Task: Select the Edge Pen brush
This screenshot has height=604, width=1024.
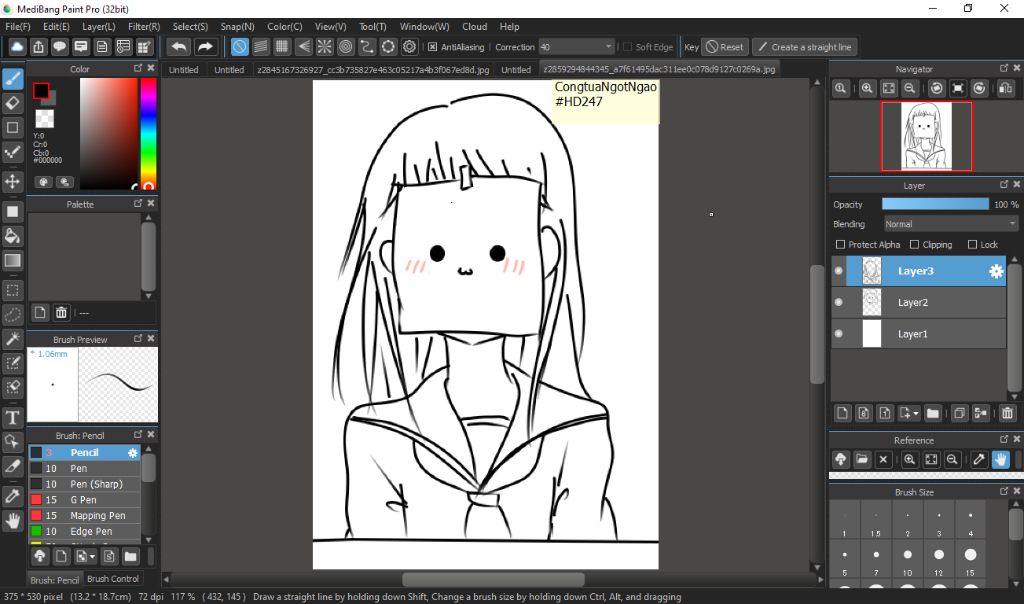Action: (85, 532)
